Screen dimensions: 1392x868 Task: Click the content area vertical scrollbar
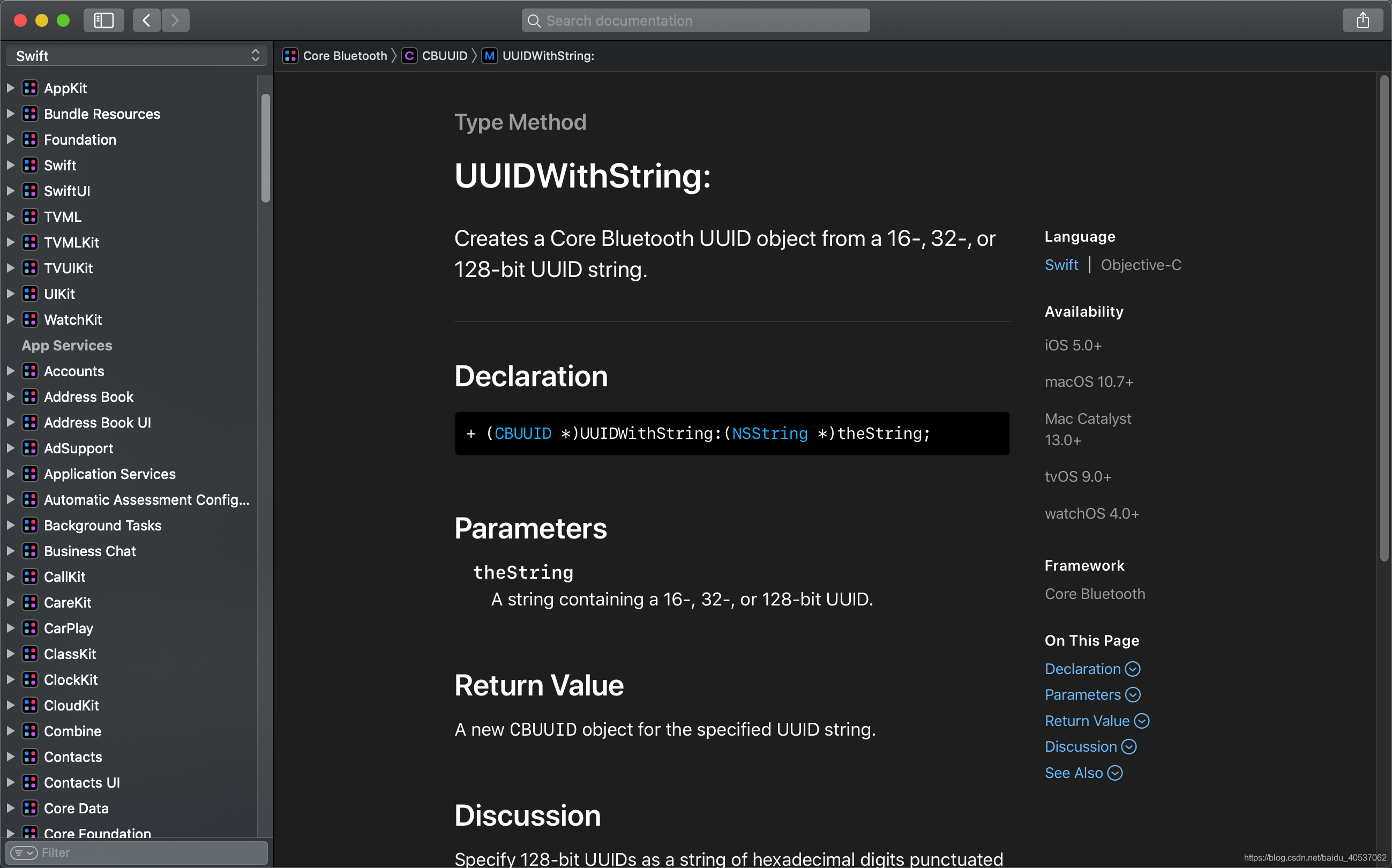1384,319
